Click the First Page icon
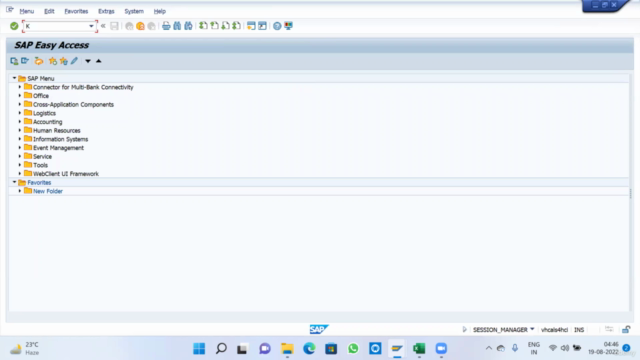This screenshot has height=360, width=640. click(203, 26)
